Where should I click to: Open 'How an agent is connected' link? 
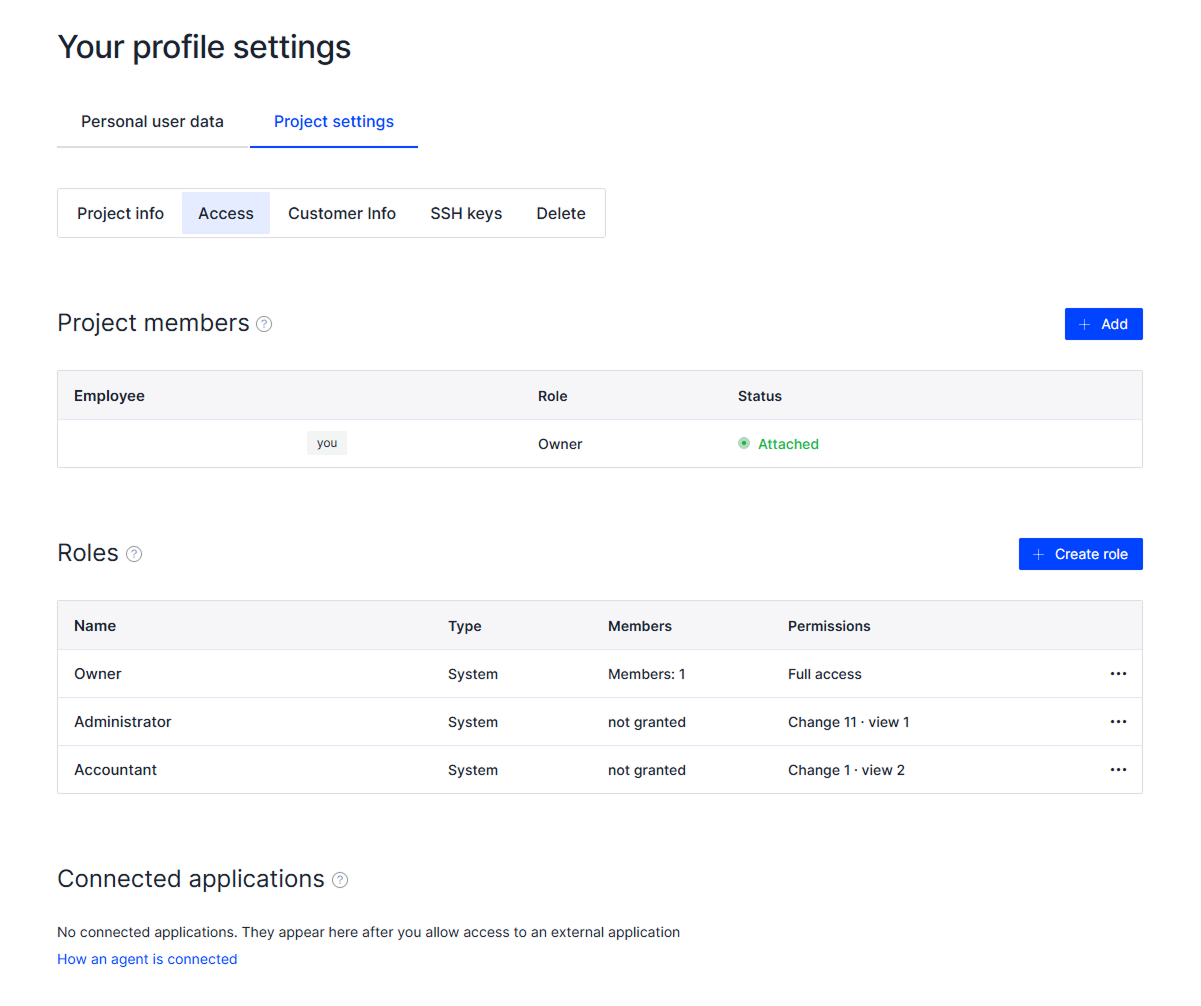(147, 959)
